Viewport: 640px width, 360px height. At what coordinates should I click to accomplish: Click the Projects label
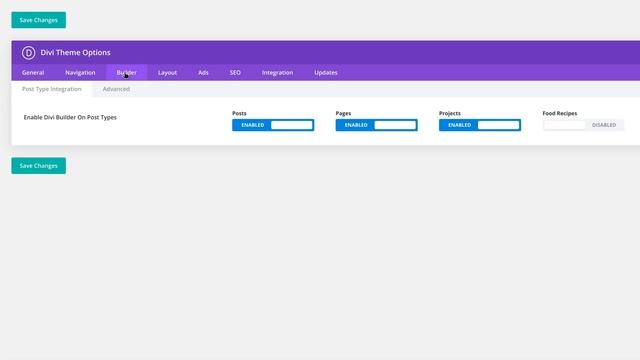pyautogui.click(x=450, y=113)
